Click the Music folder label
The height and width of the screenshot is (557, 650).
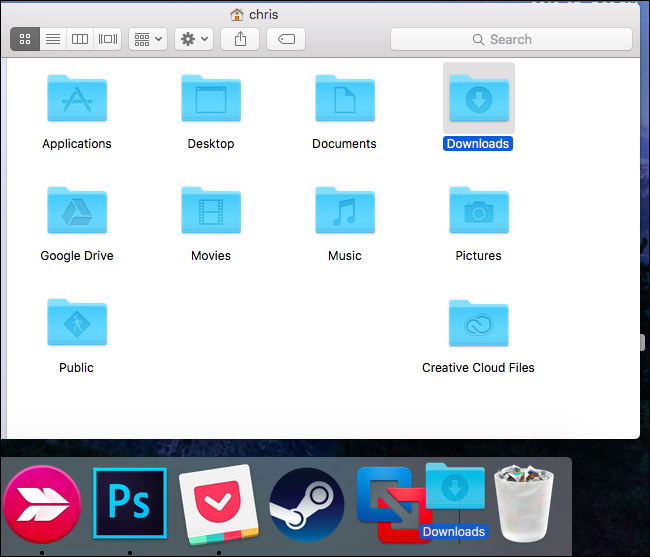pos(344,256)
